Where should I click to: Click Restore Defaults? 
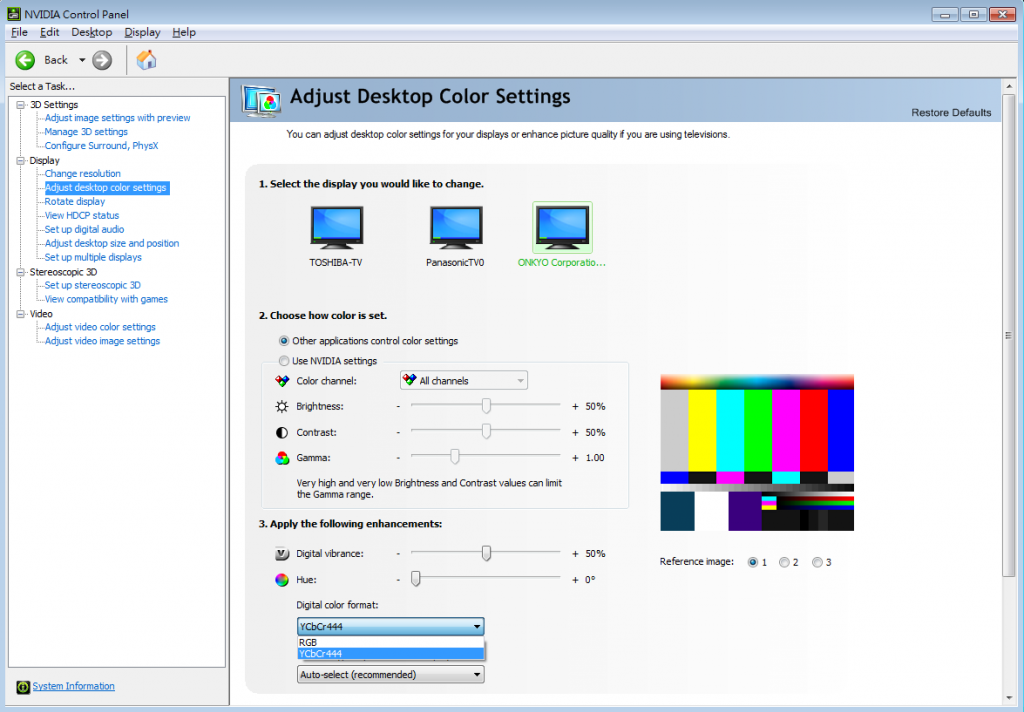coord(951,112)
